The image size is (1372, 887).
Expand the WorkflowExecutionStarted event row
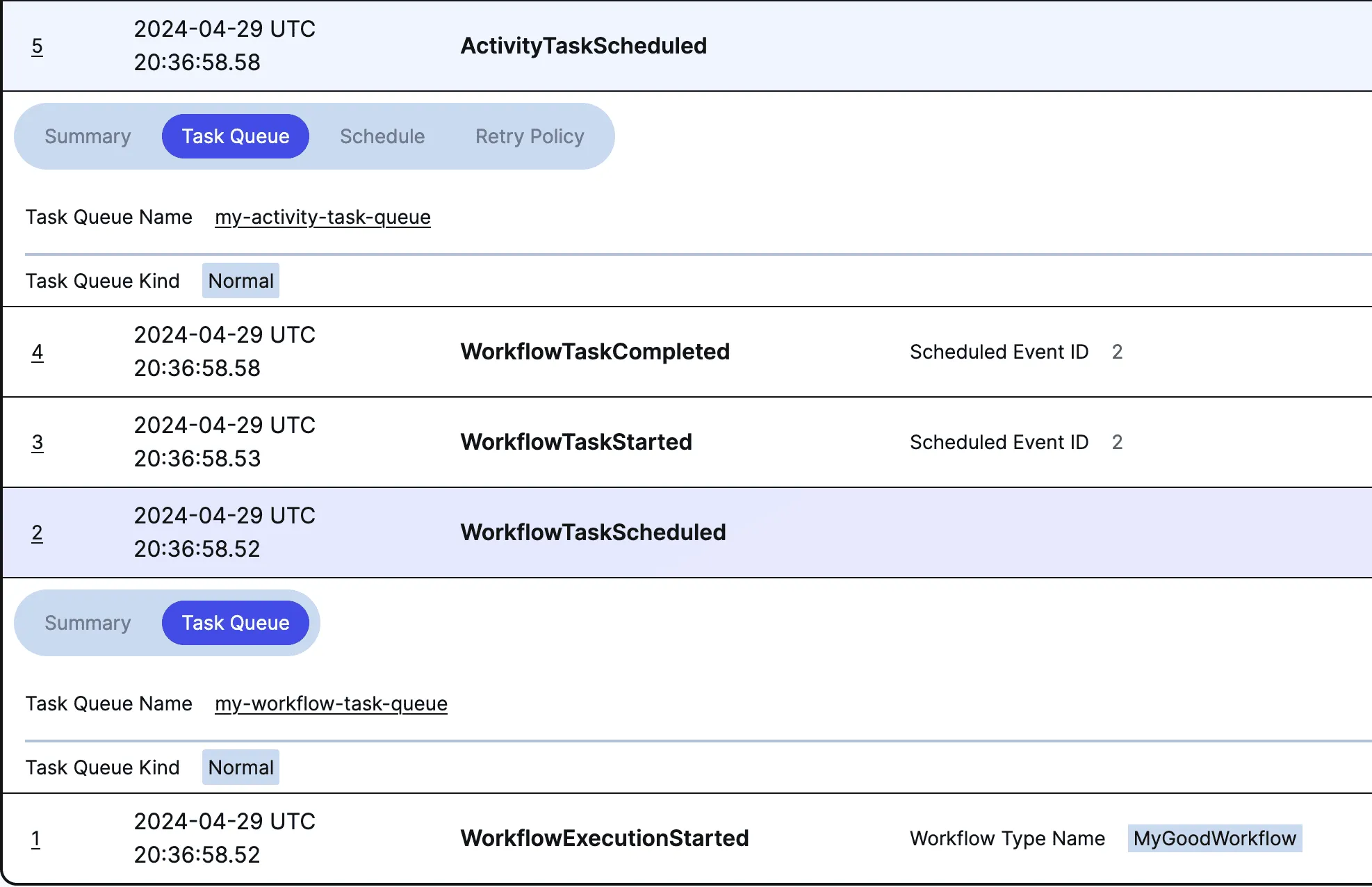(605, 838)
